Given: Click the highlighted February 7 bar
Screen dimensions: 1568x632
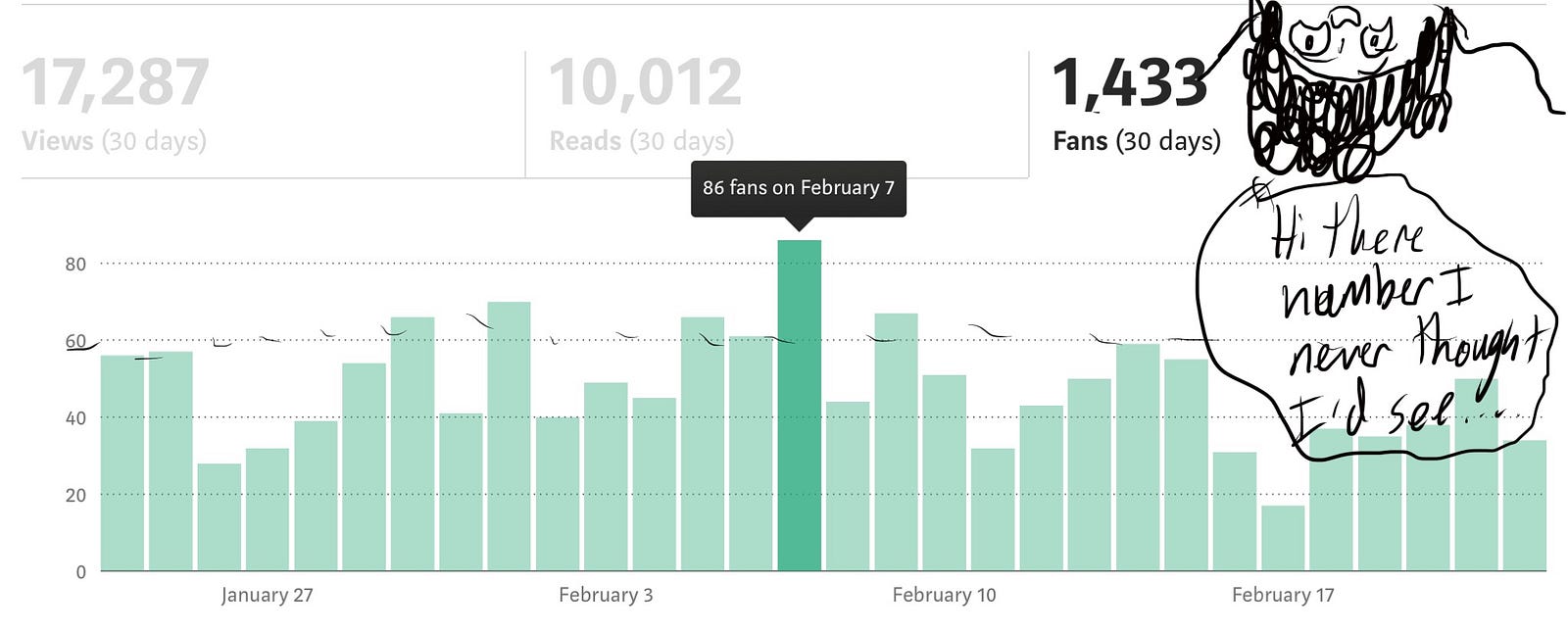Looking at the screenshot, I should [x=799, y=406].
